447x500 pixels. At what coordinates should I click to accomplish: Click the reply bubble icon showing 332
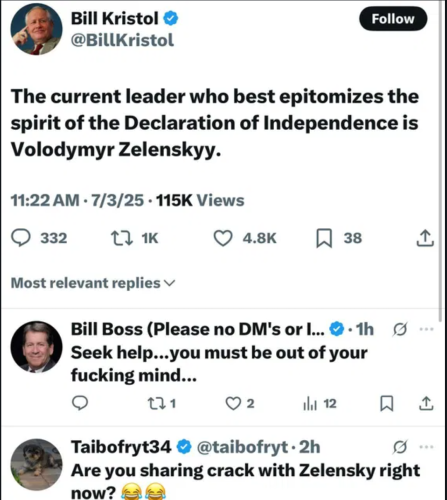pyautogui.click(x=21, y=238)
